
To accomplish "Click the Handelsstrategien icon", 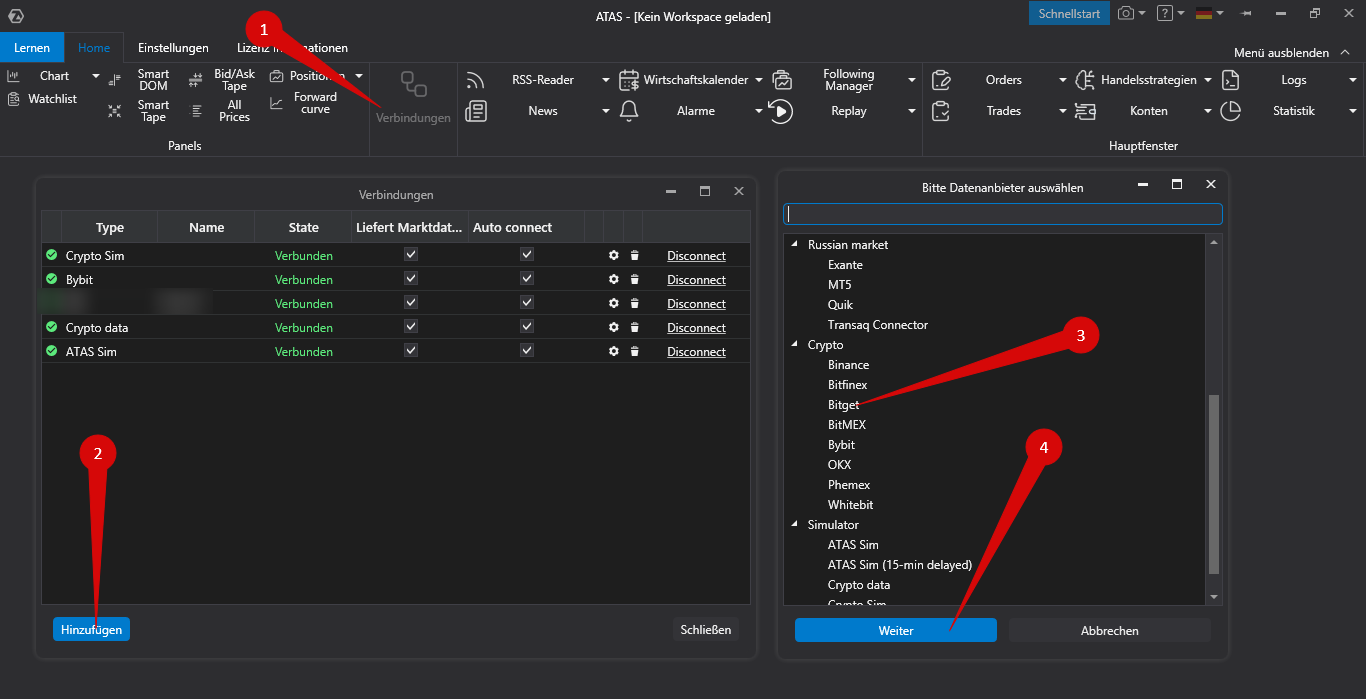I will pos(1085,80).
